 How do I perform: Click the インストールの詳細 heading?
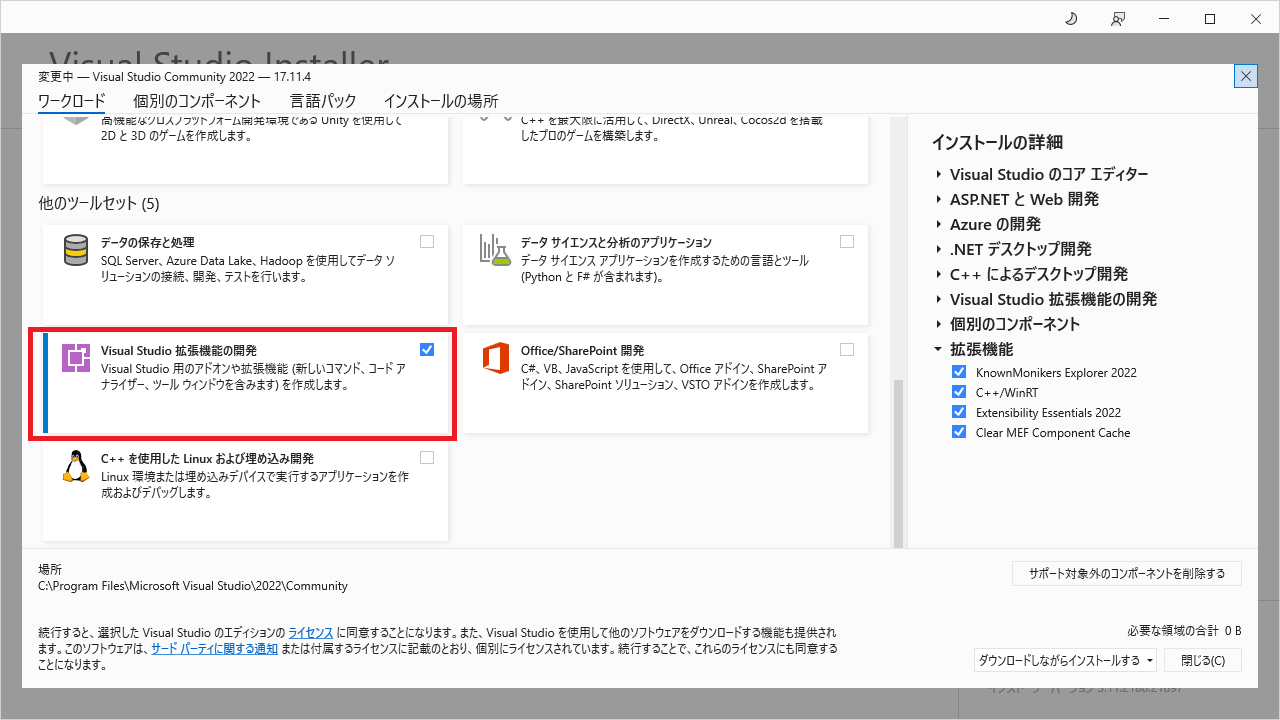(x=997, y=142)
